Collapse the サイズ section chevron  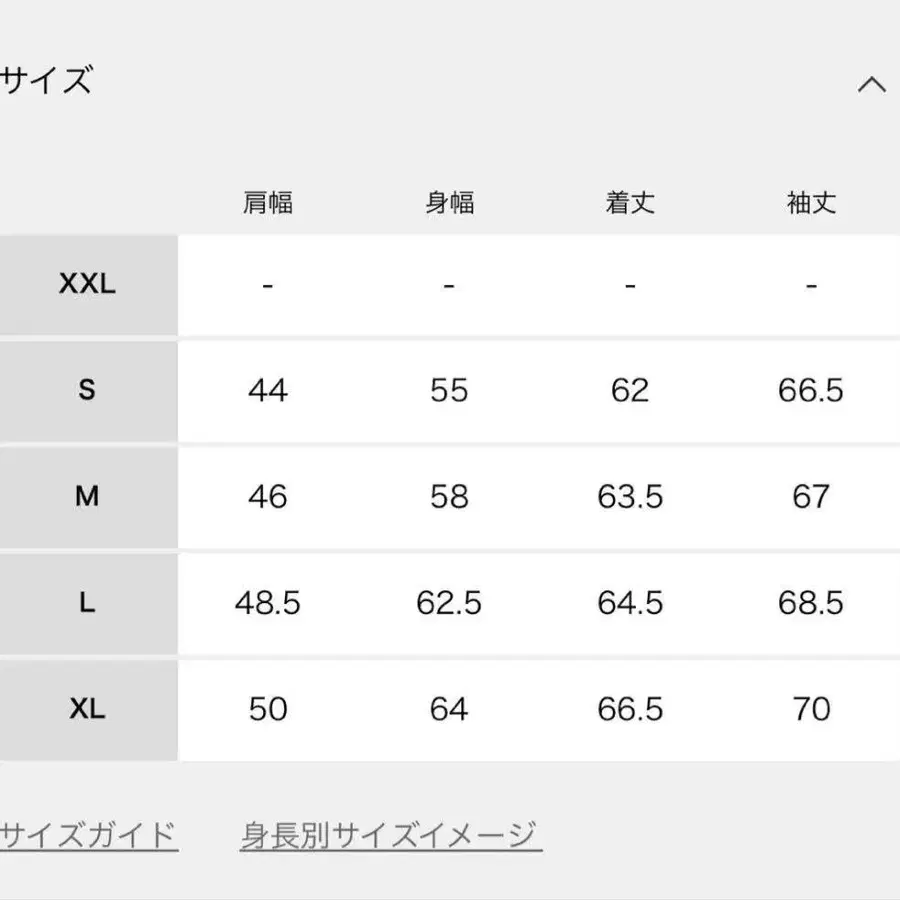[871, 85]
